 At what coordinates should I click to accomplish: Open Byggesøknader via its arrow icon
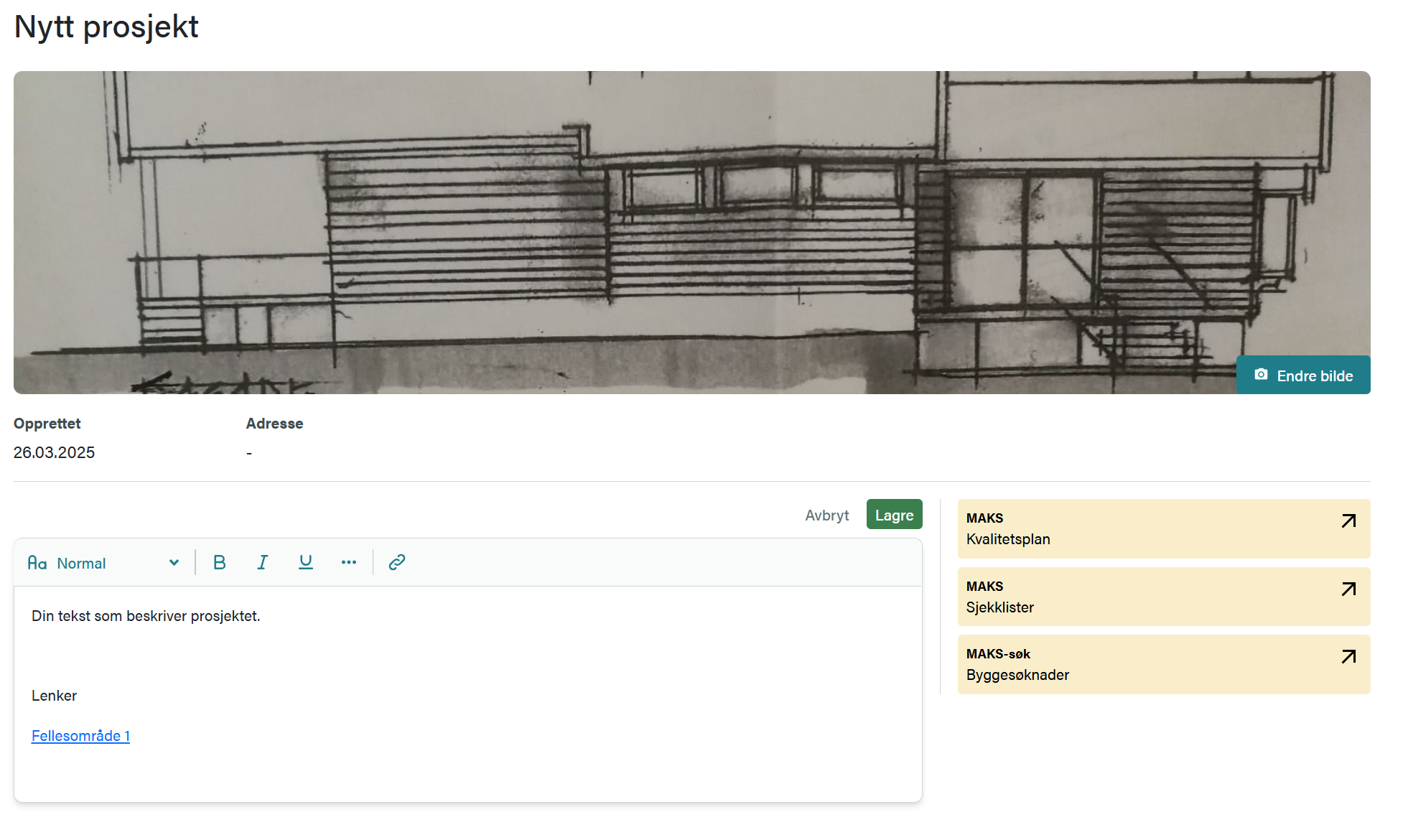tap(1348, 657)
